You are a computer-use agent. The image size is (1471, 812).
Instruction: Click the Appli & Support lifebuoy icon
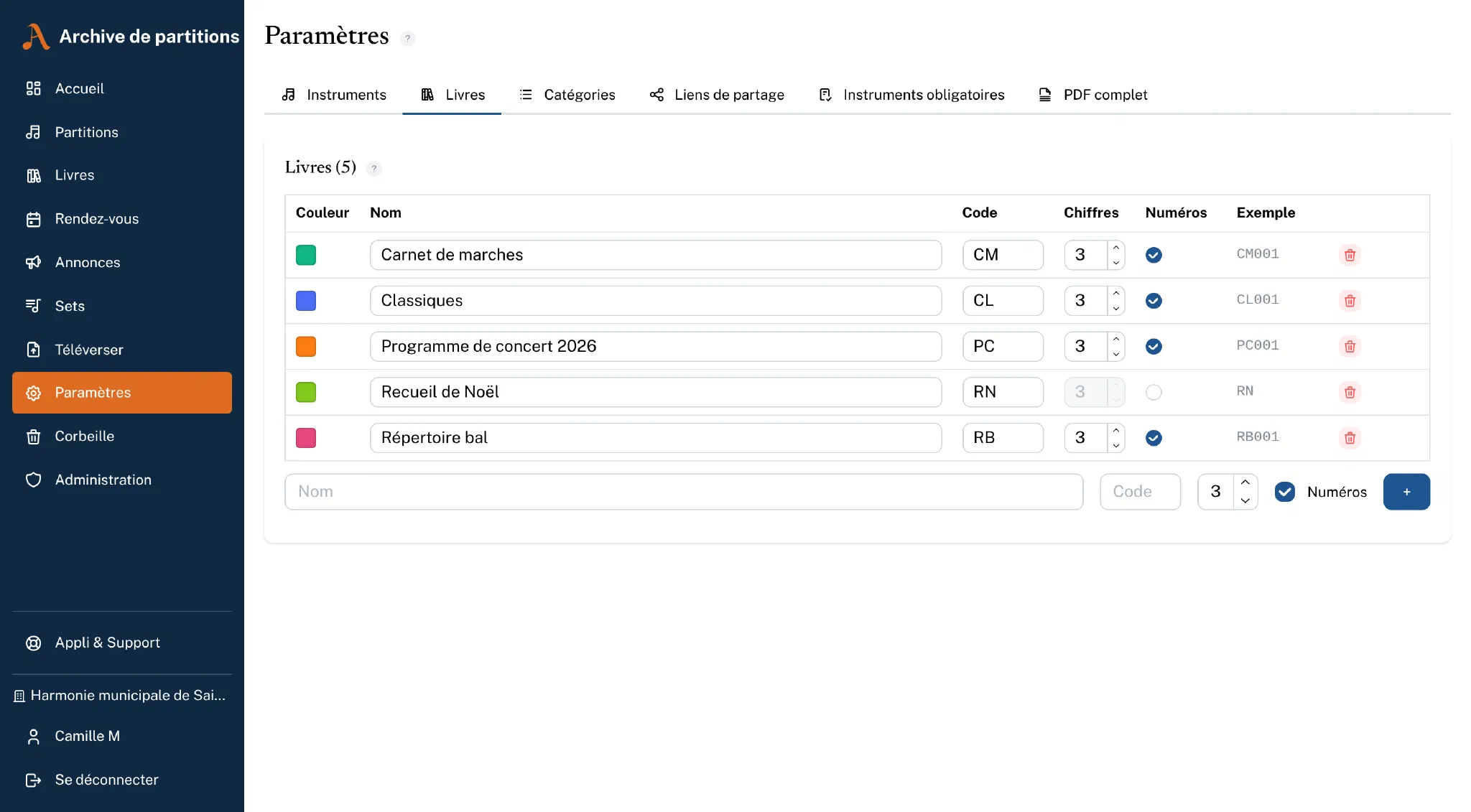click(33, 643)
